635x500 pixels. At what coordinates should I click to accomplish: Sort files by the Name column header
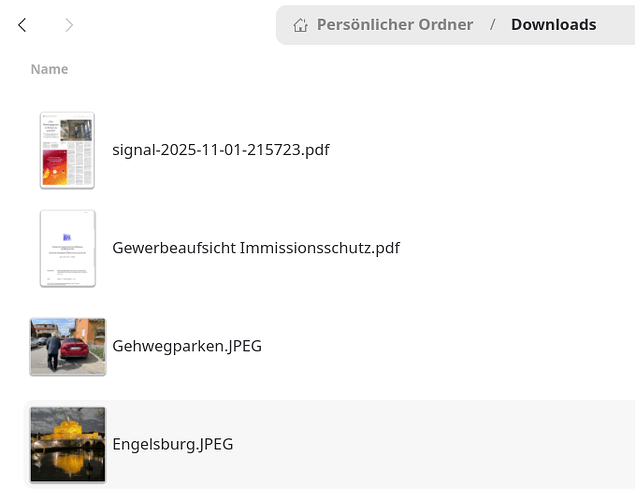coord(49,69)
